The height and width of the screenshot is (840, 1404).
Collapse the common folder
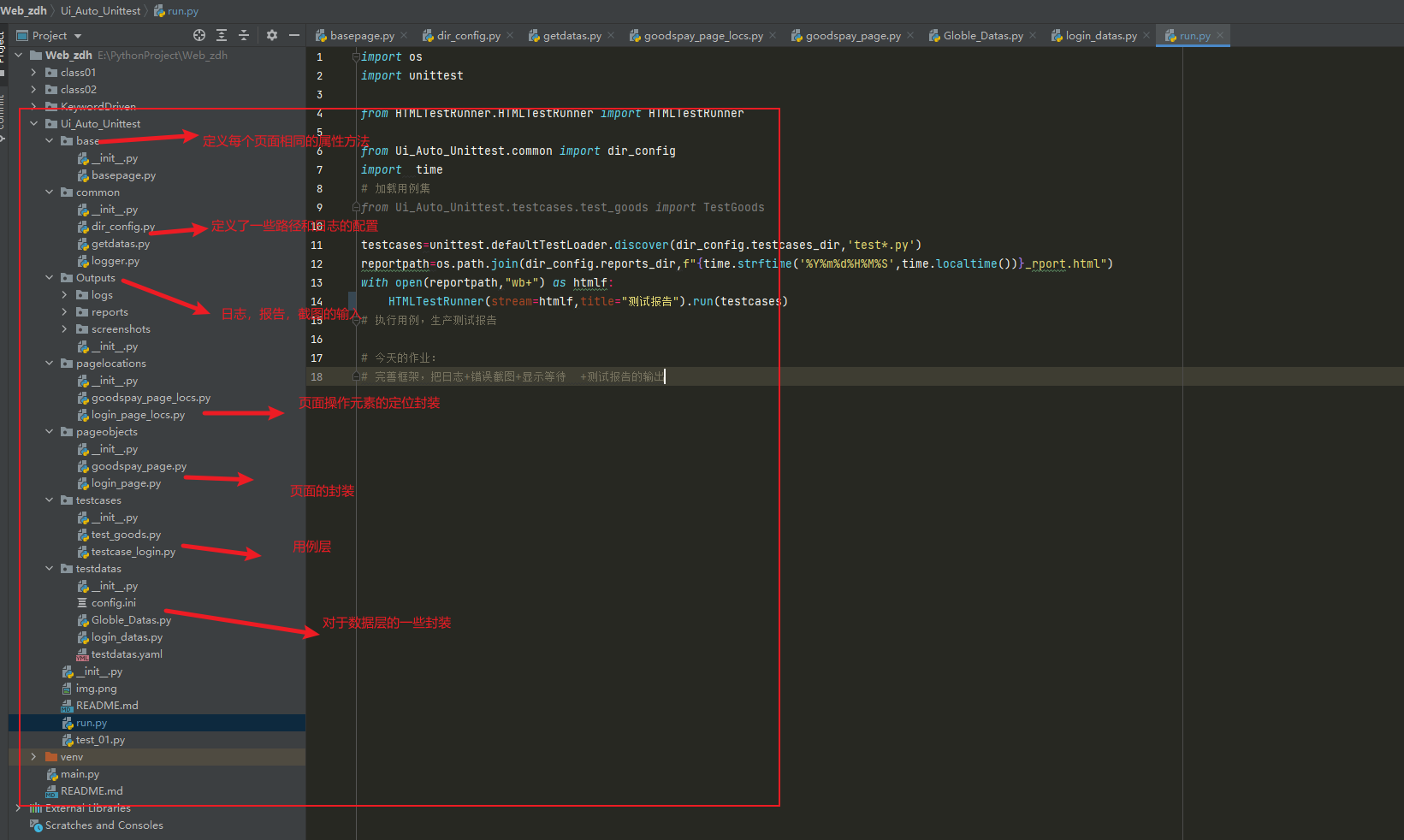pyautogui.click(x=49, y=192)
